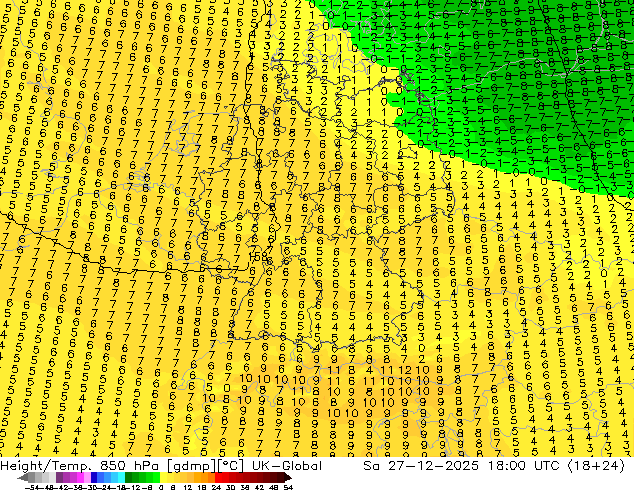Viewport: 634px width, 490px height.
Task: Click the dark blue segment of the color legend
Action: click(x=94, y=477)
